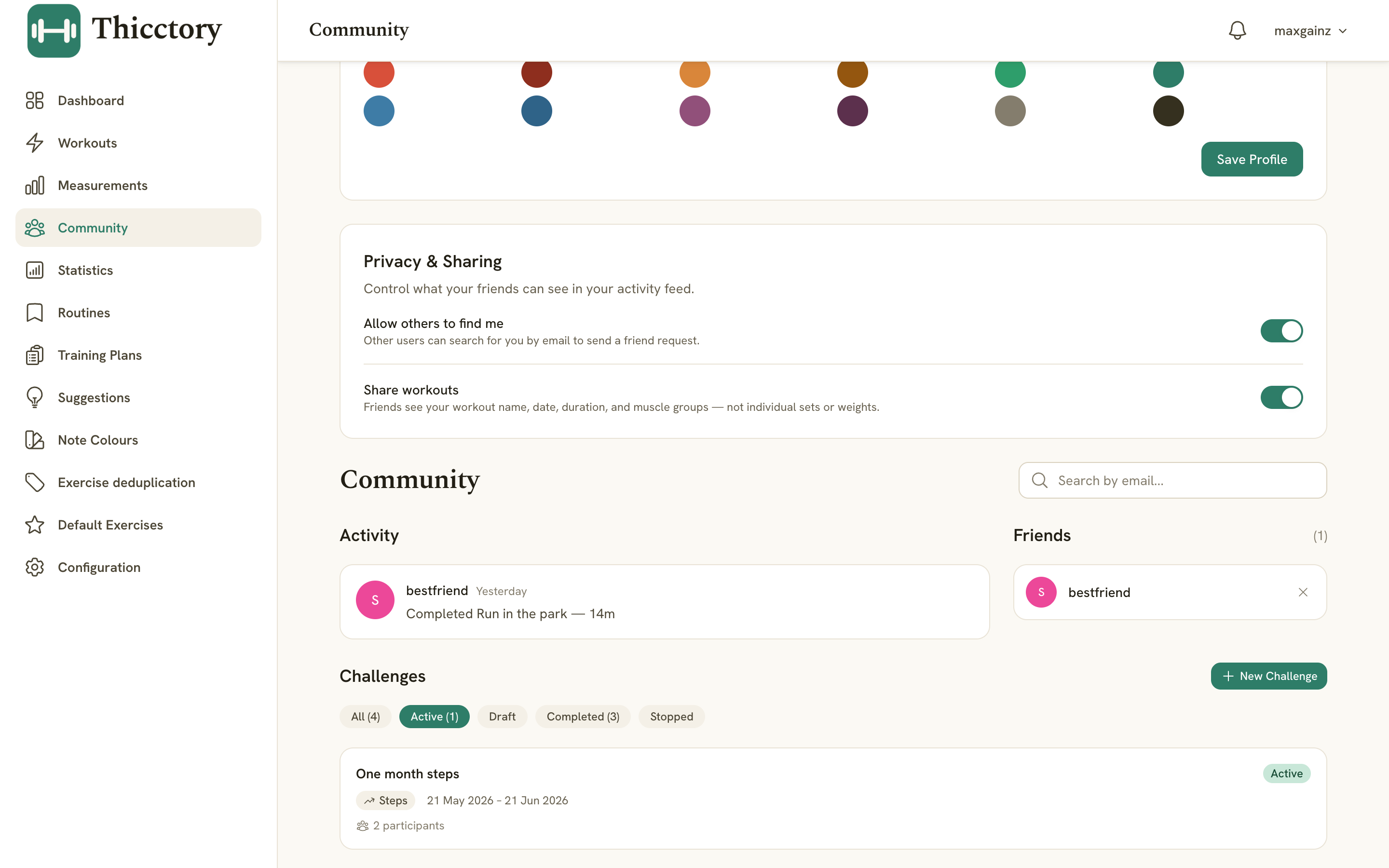Pick the orange avatar colour swatch
1389x868 pixels.
pos(694,73)
